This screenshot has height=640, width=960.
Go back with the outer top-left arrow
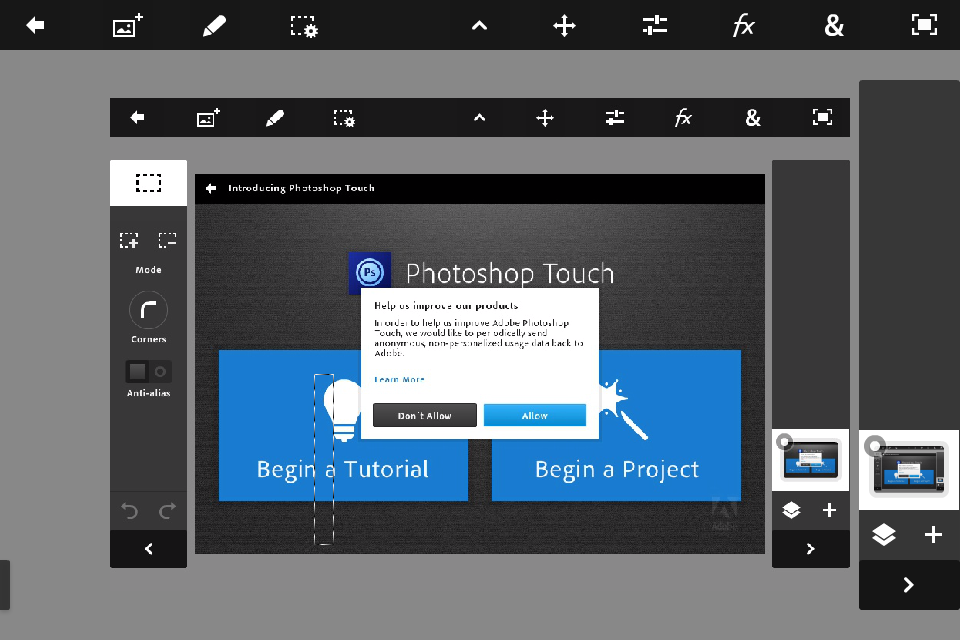click(x=36, y=25)
